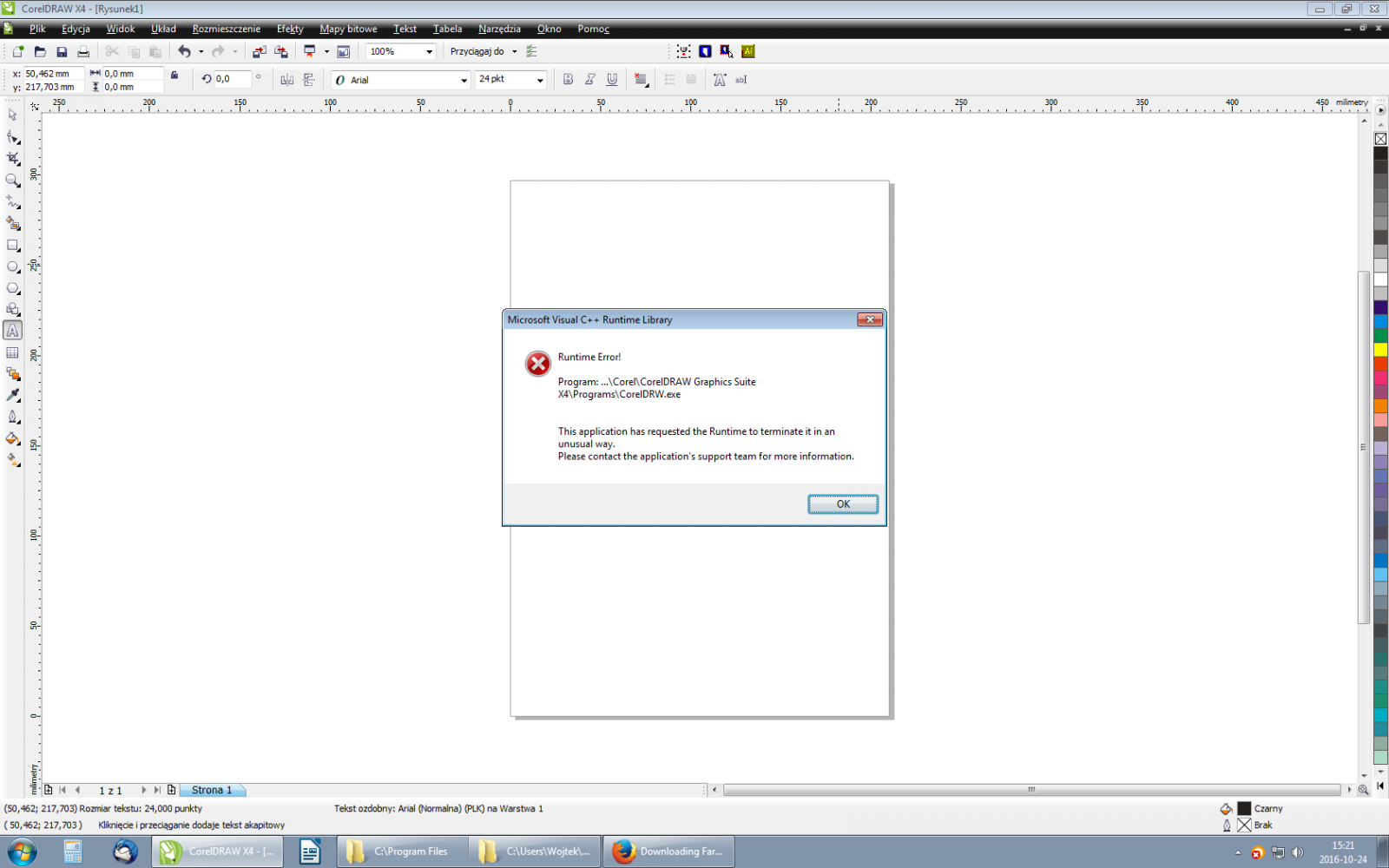Open C:\Program Files taskbar window

tap(402, 852)
